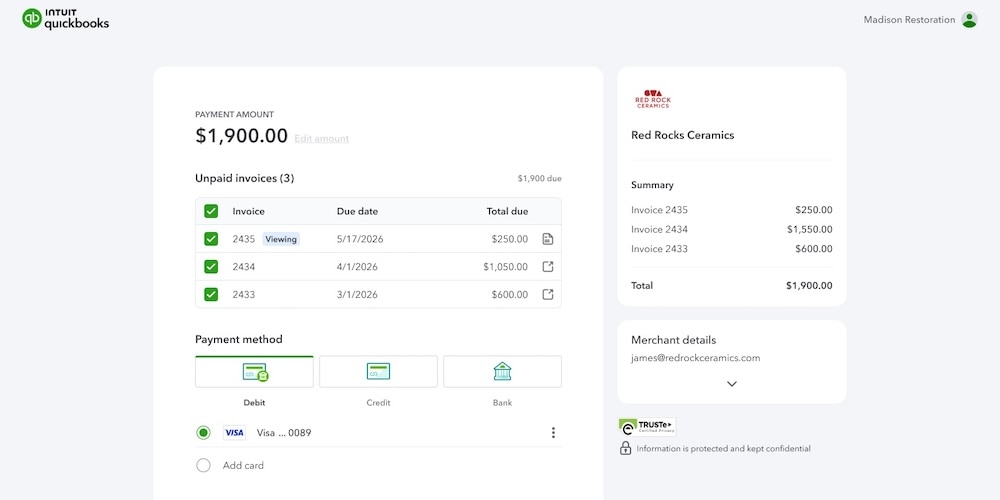View document icon for invoice 2435
Image resolution: width=1000 pixels, height=500 pixels.
(x=548, y=239)
